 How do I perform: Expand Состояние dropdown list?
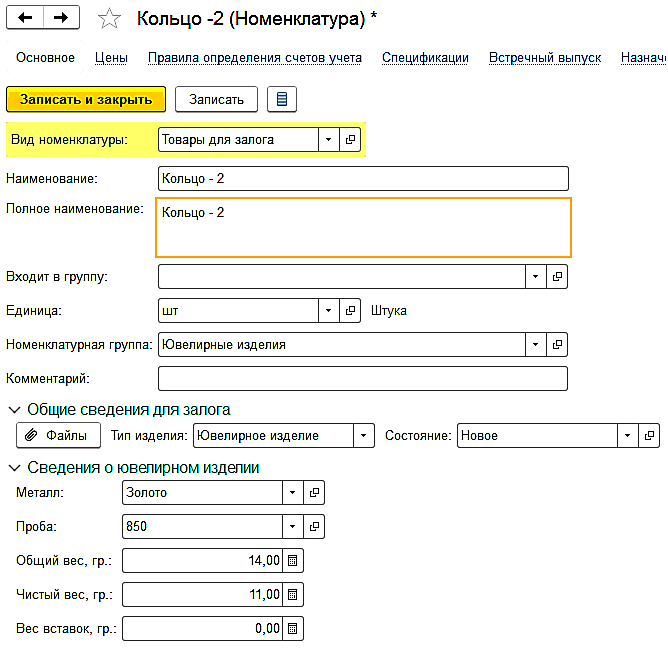pyautogui.click(x=628, y=435)
